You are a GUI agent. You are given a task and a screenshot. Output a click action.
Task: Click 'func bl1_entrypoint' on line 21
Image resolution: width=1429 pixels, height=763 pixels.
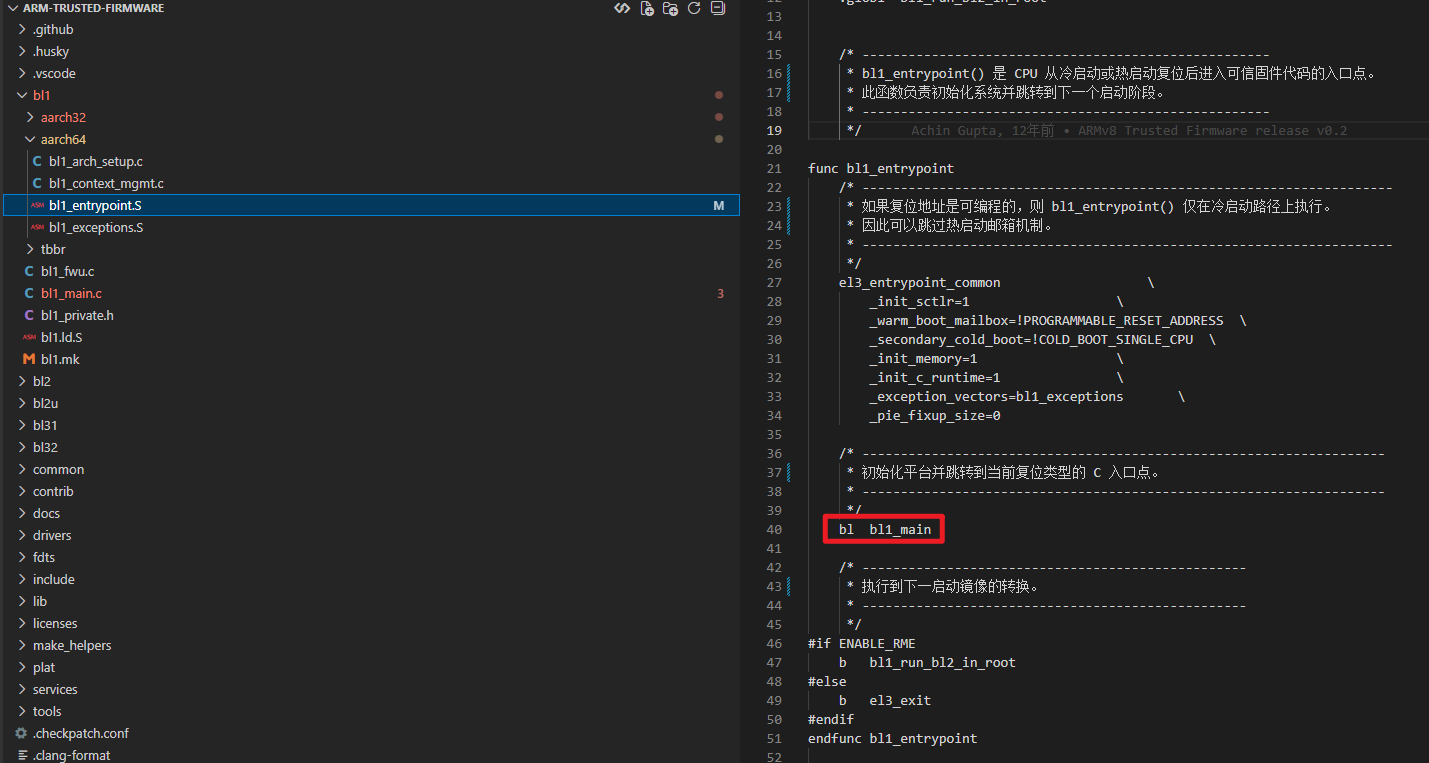pos(881,169)
